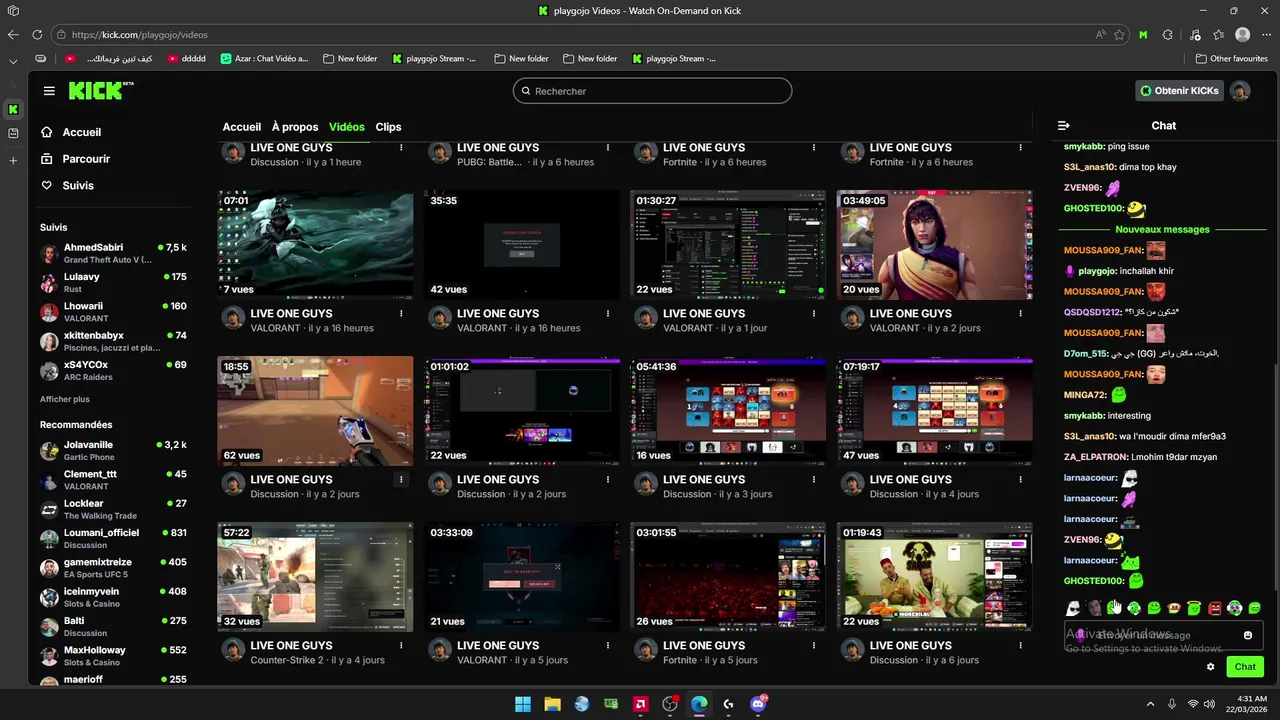Open the À propos tab
The height and width of the screenshot is (720, 1280).
[295, 127]
